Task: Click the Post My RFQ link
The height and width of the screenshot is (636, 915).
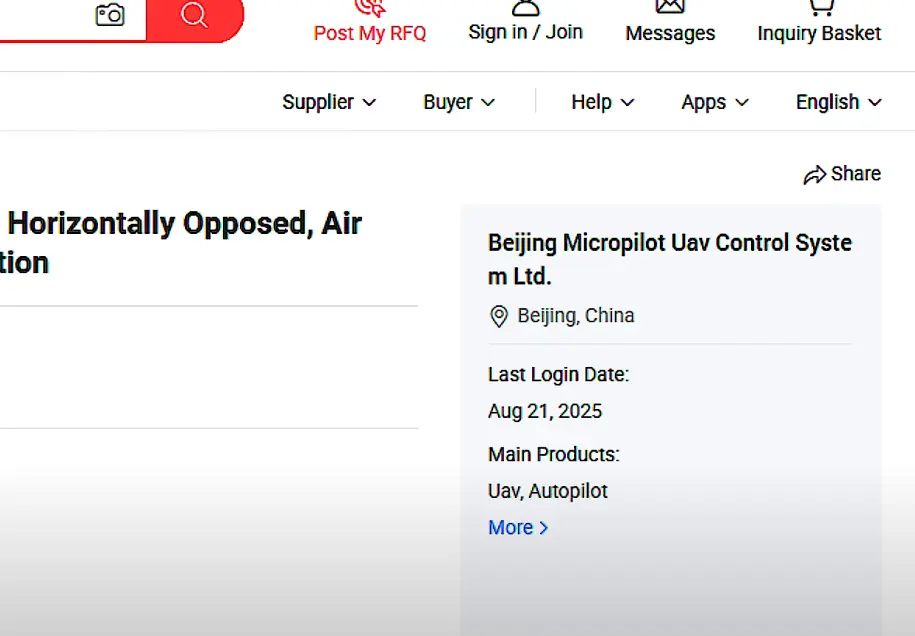Action: coord(370,33)
